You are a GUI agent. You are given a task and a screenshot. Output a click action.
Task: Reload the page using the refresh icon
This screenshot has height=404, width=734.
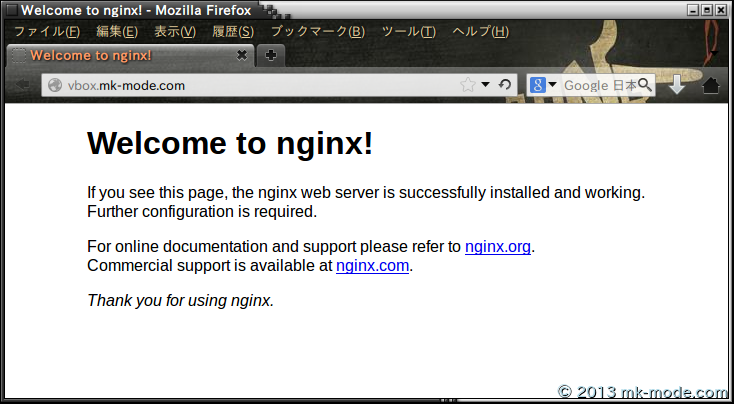(x=505, y=85)
